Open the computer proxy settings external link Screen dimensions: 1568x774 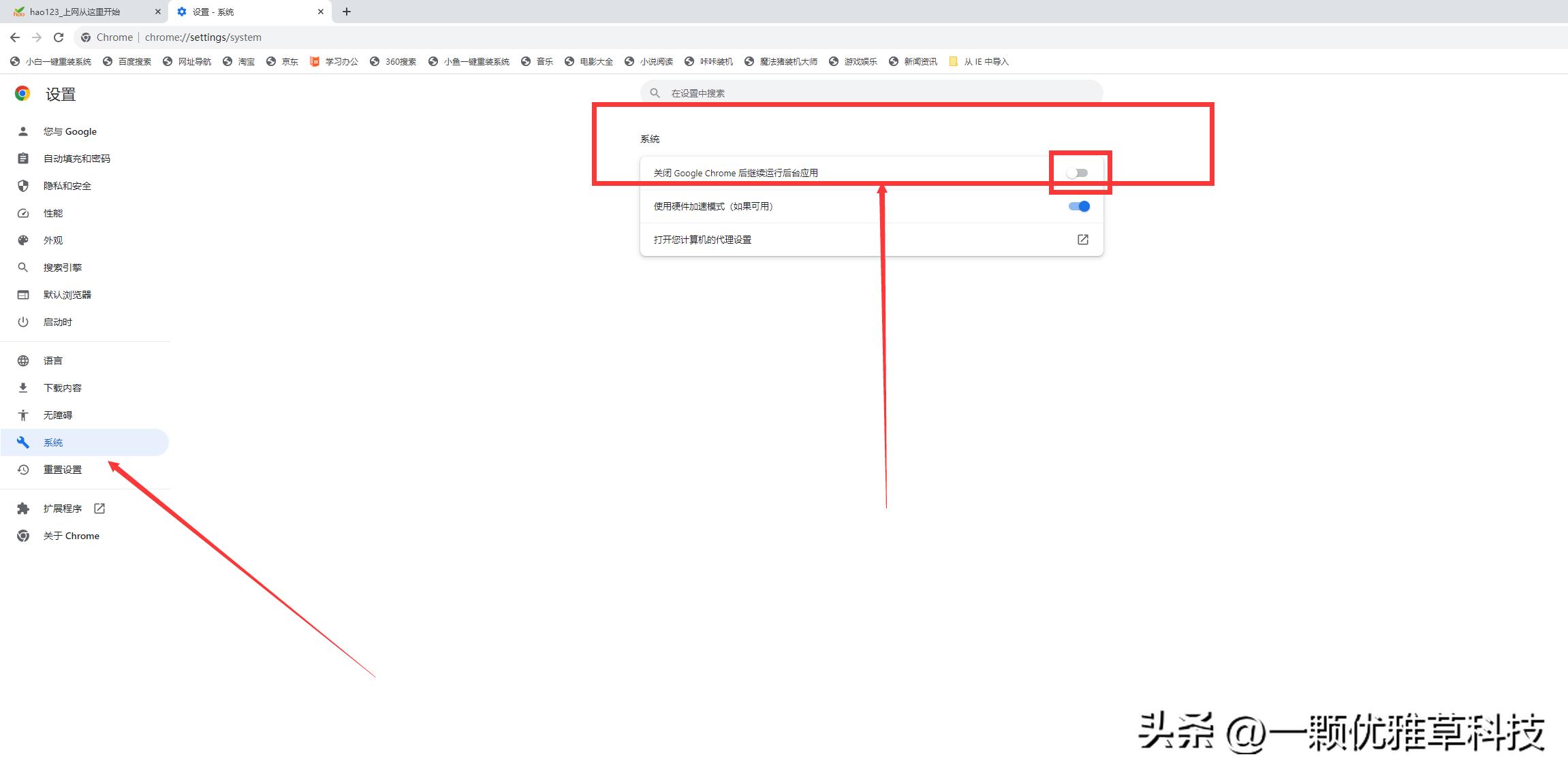1083,239
